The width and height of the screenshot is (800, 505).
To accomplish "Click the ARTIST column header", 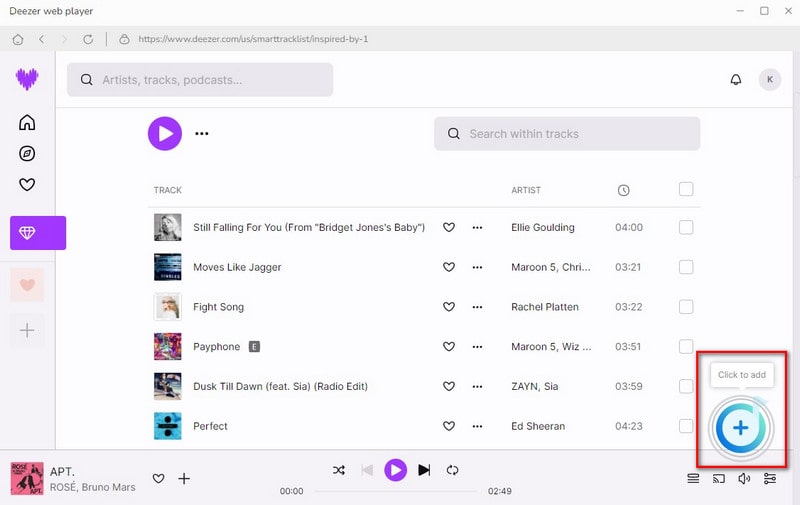I will tap(526, 190).
